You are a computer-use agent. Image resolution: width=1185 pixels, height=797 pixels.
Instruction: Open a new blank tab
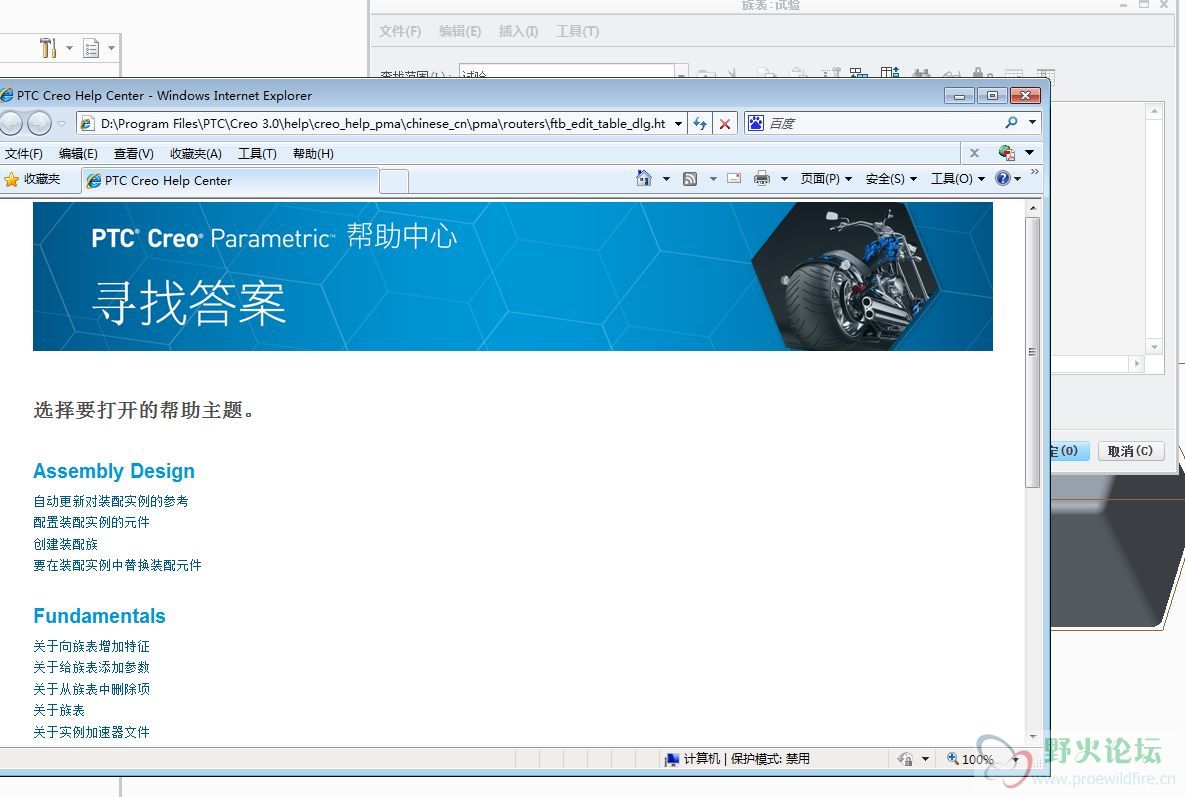pos(394,182)
